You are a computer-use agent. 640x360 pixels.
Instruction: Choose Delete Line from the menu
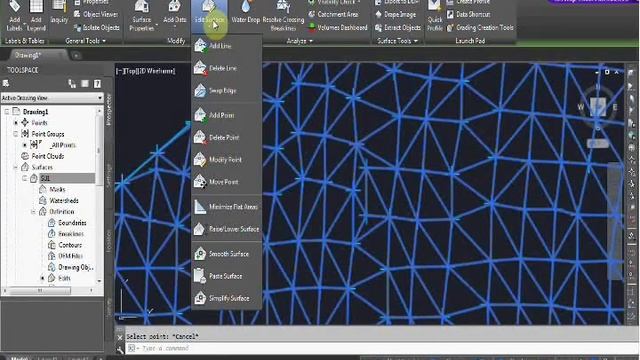227,68
